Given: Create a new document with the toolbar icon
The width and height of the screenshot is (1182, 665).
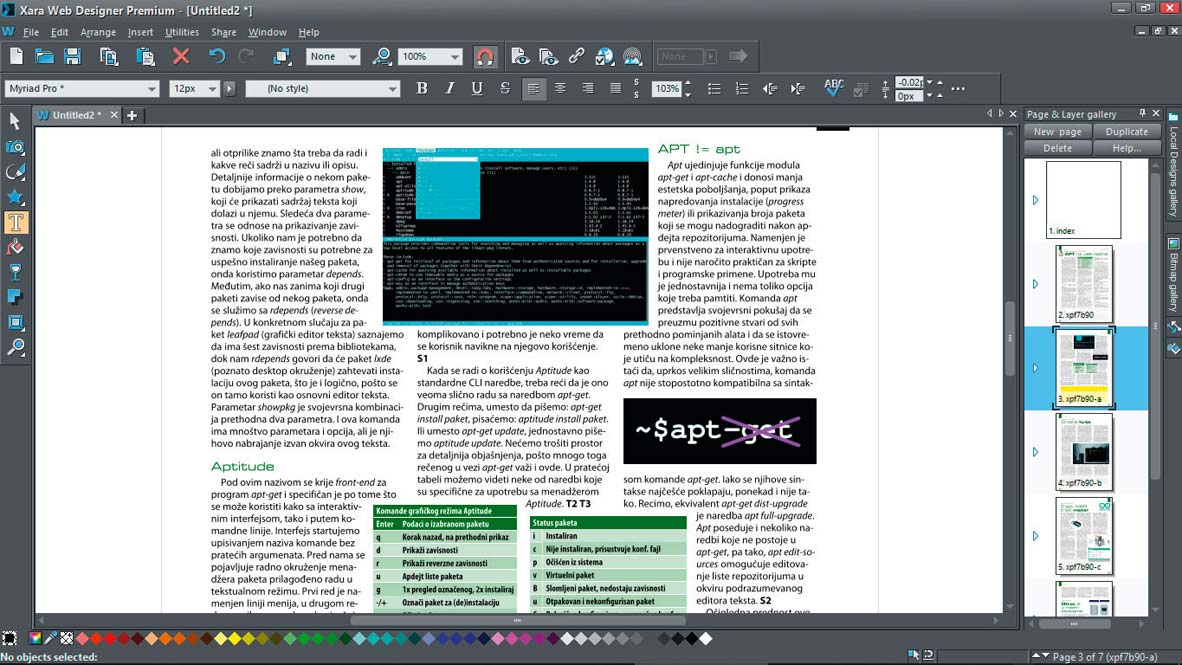Looking at the screenshot, I should coord(16,57).
